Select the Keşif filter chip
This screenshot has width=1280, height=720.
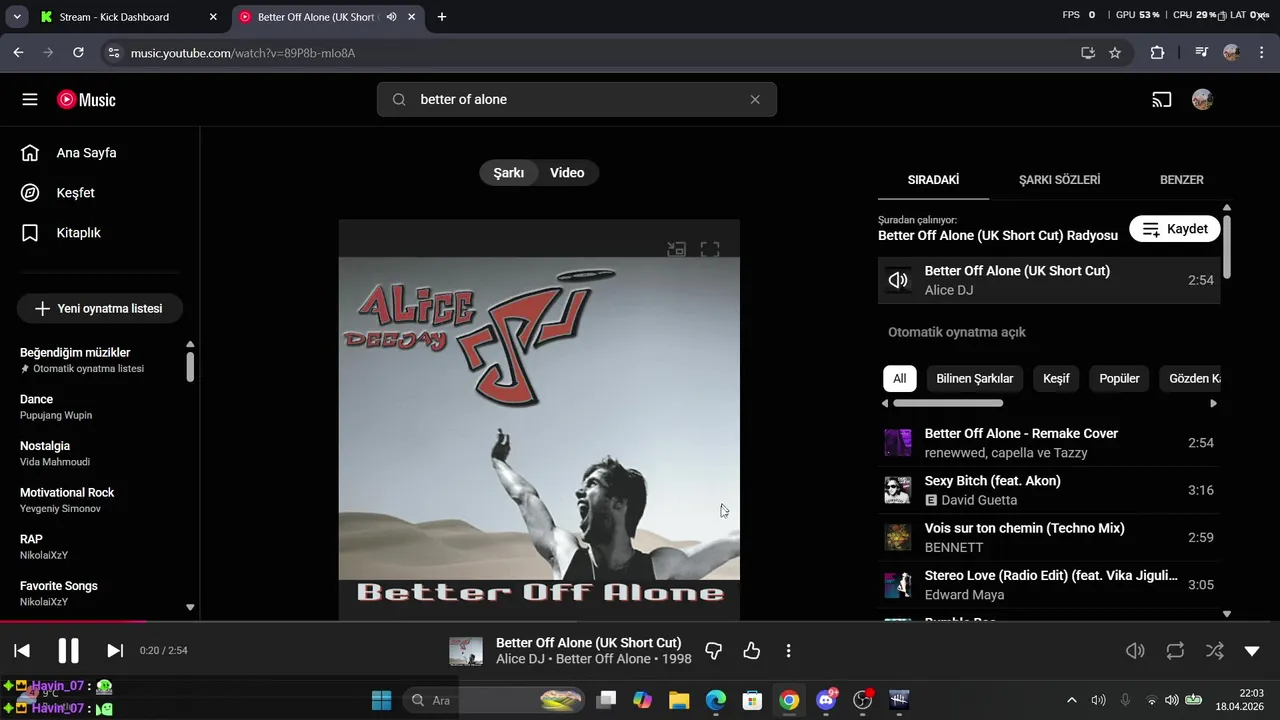(1056, 379)
